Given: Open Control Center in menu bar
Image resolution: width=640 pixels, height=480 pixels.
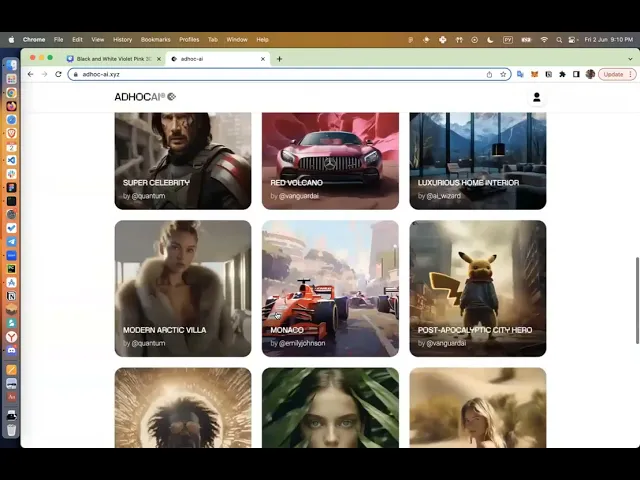Looking at the screenshot, I should [572, 40].
